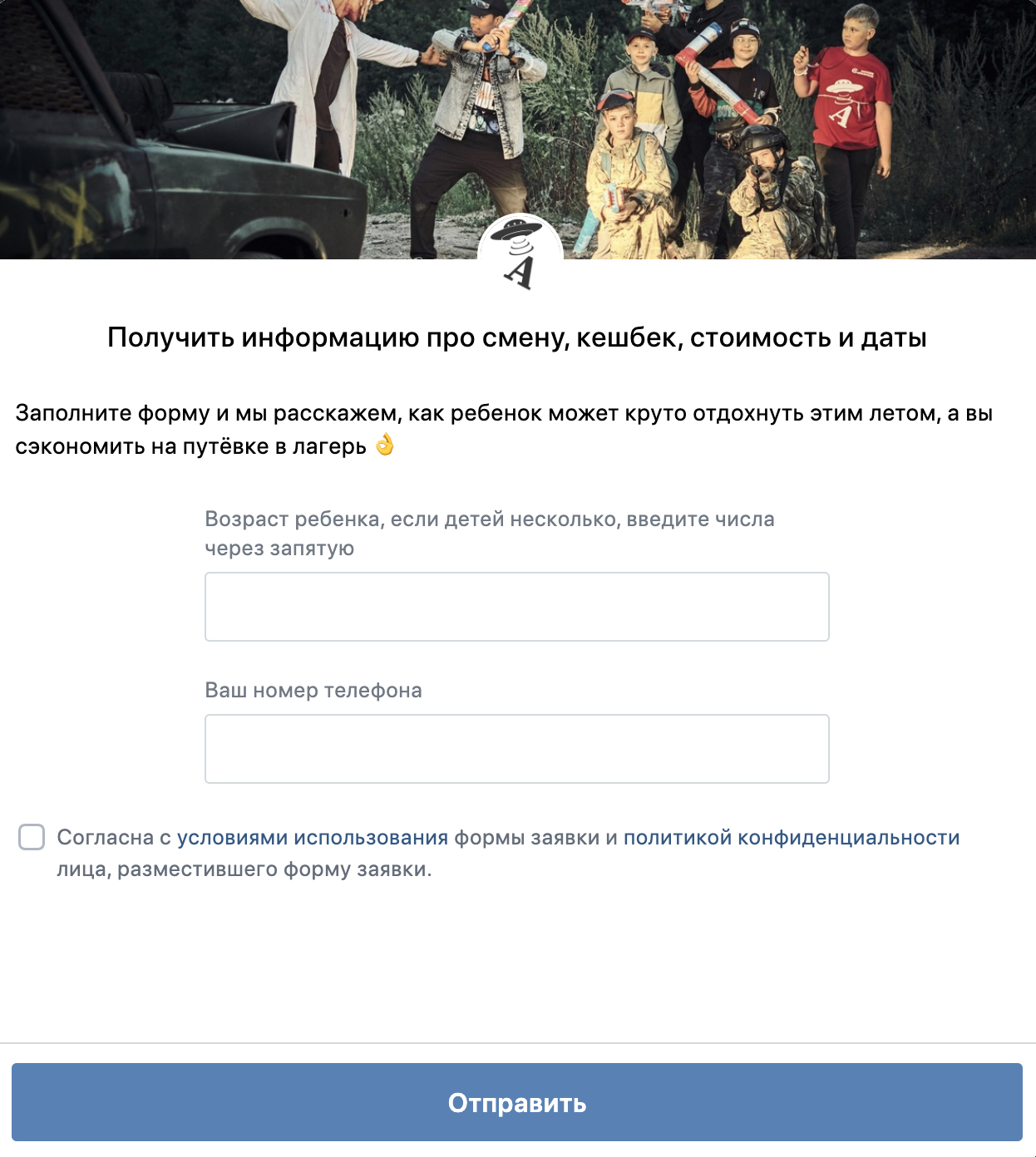Focus the phone number input field

coord(517,749)
